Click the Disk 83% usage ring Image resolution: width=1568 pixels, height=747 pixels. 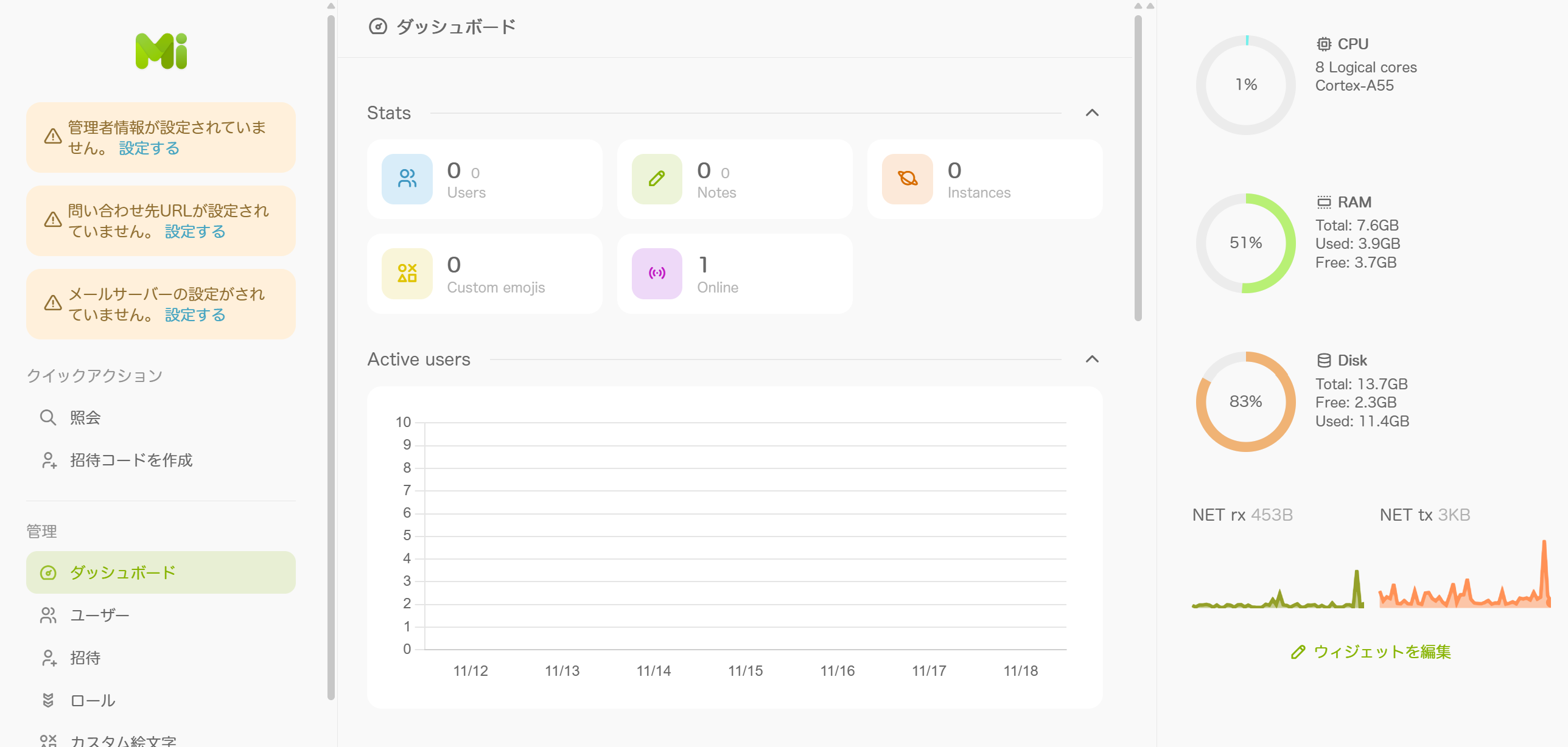tap(1246, 401)
